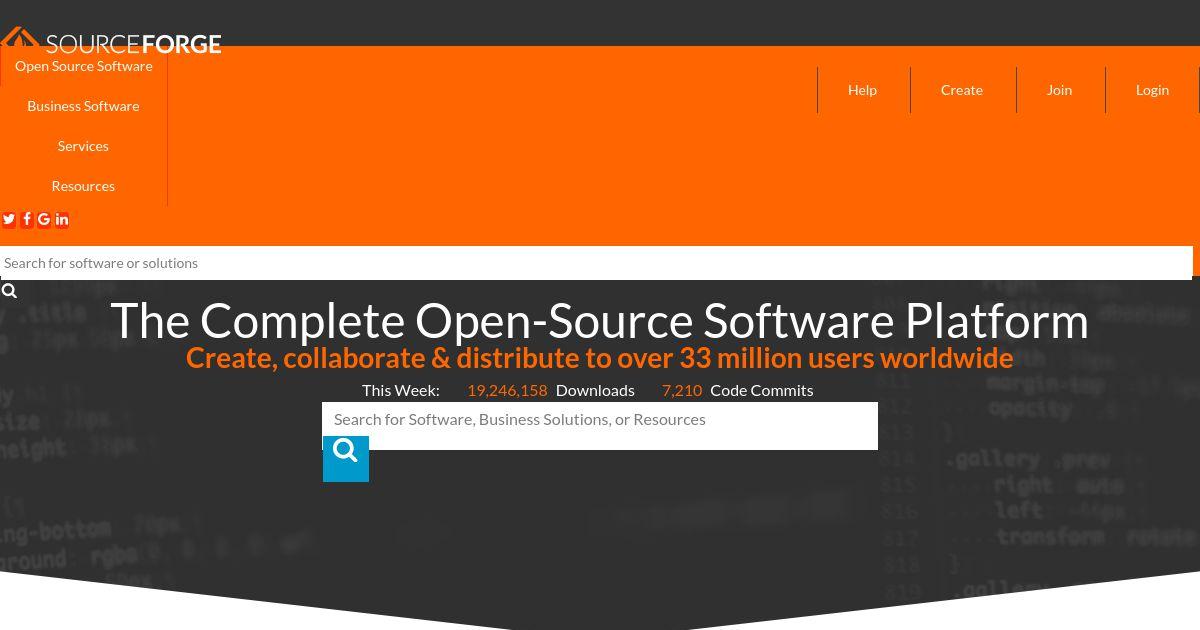This screenshot has width=1200, height=630.
Task: Click the Login link
Action: click(x=1152, y=90)
